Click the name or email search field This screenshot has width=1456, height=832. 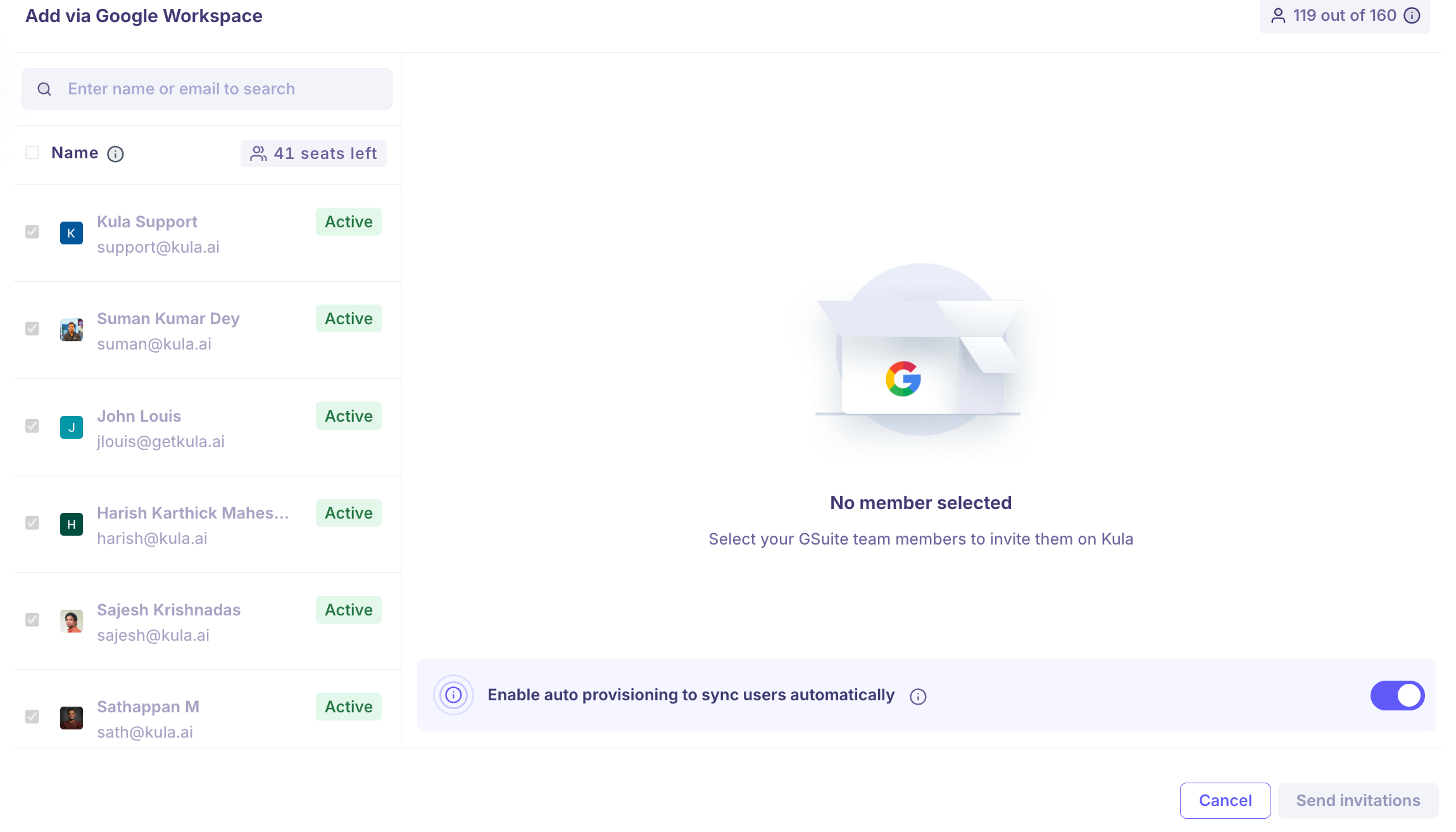coord(215,89)
